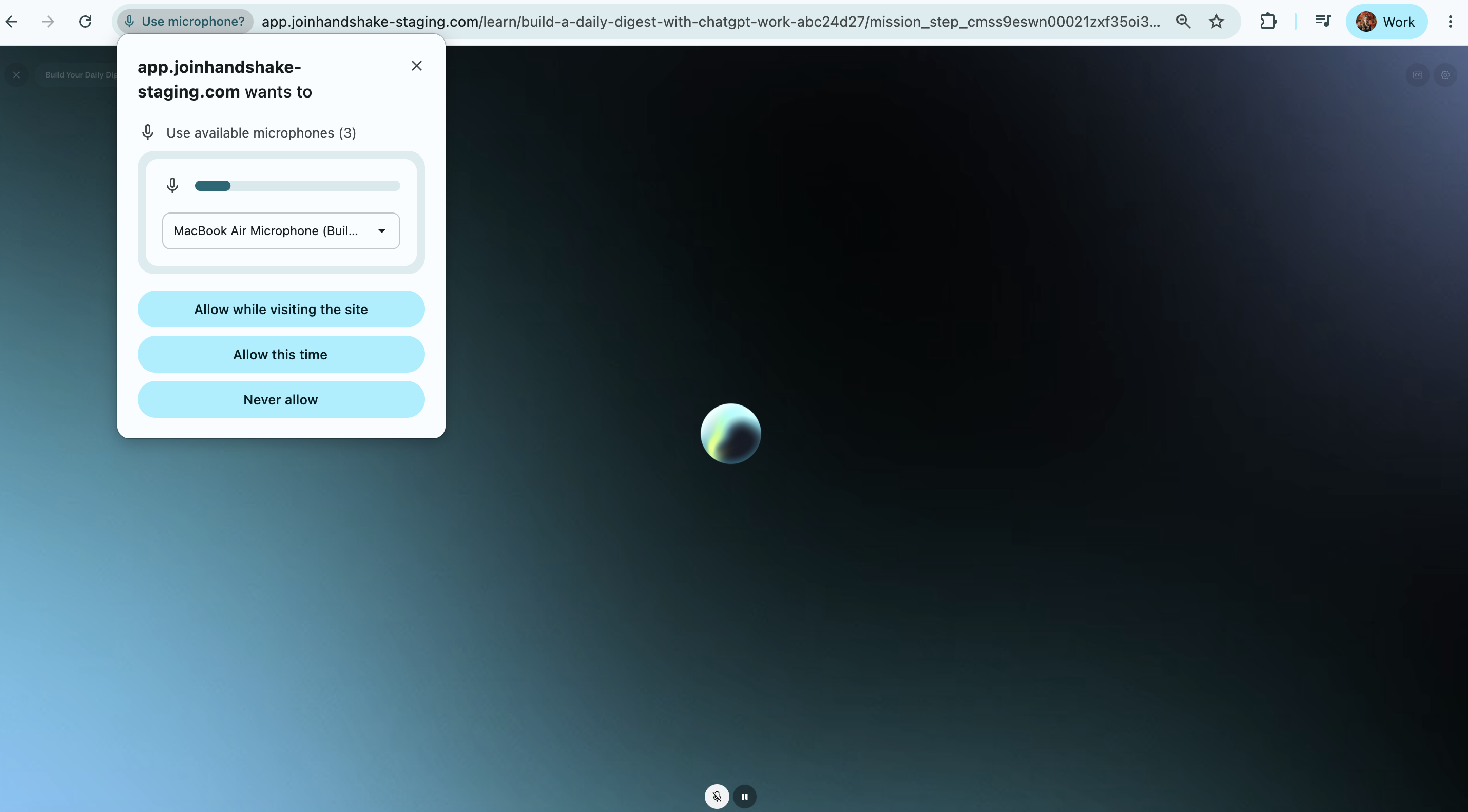Image resolution: width=1468 pixels, height=812 pixels.
Task: Go back to the previous page
Action: coord(12,22)
